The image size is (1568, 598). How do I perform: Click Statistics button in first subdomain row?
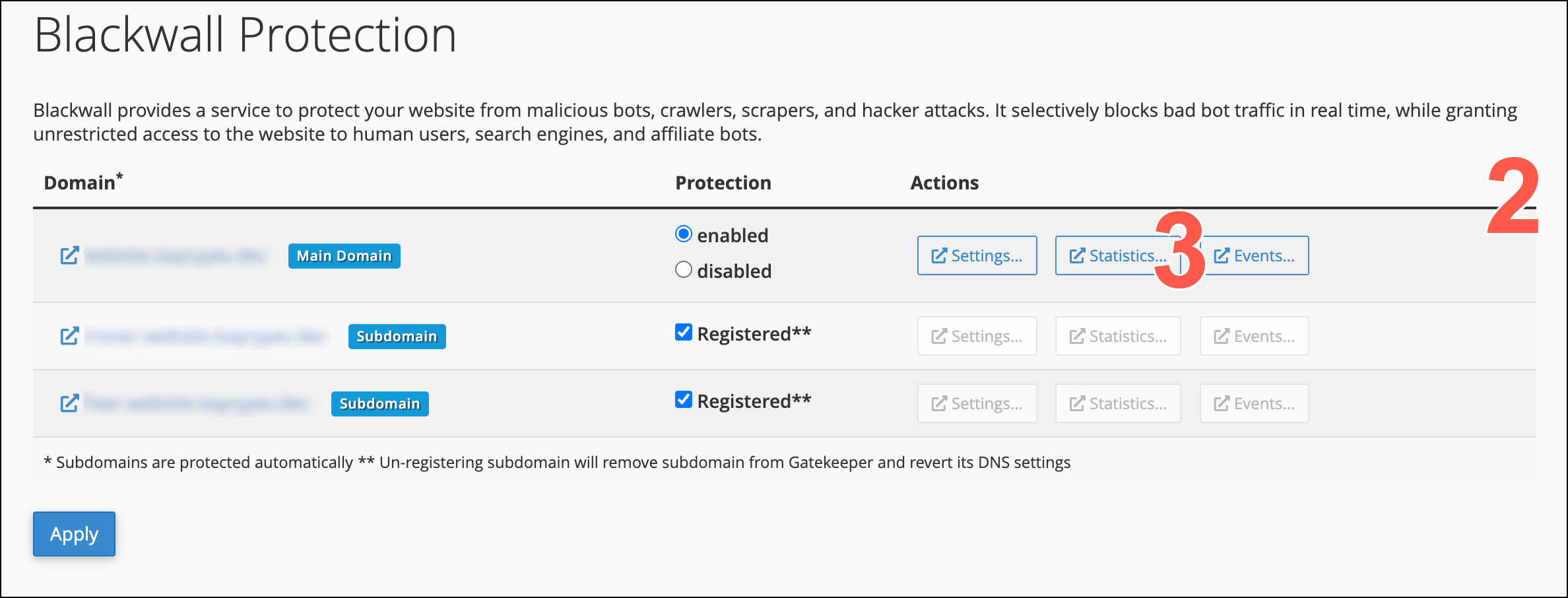(1118, 336)
